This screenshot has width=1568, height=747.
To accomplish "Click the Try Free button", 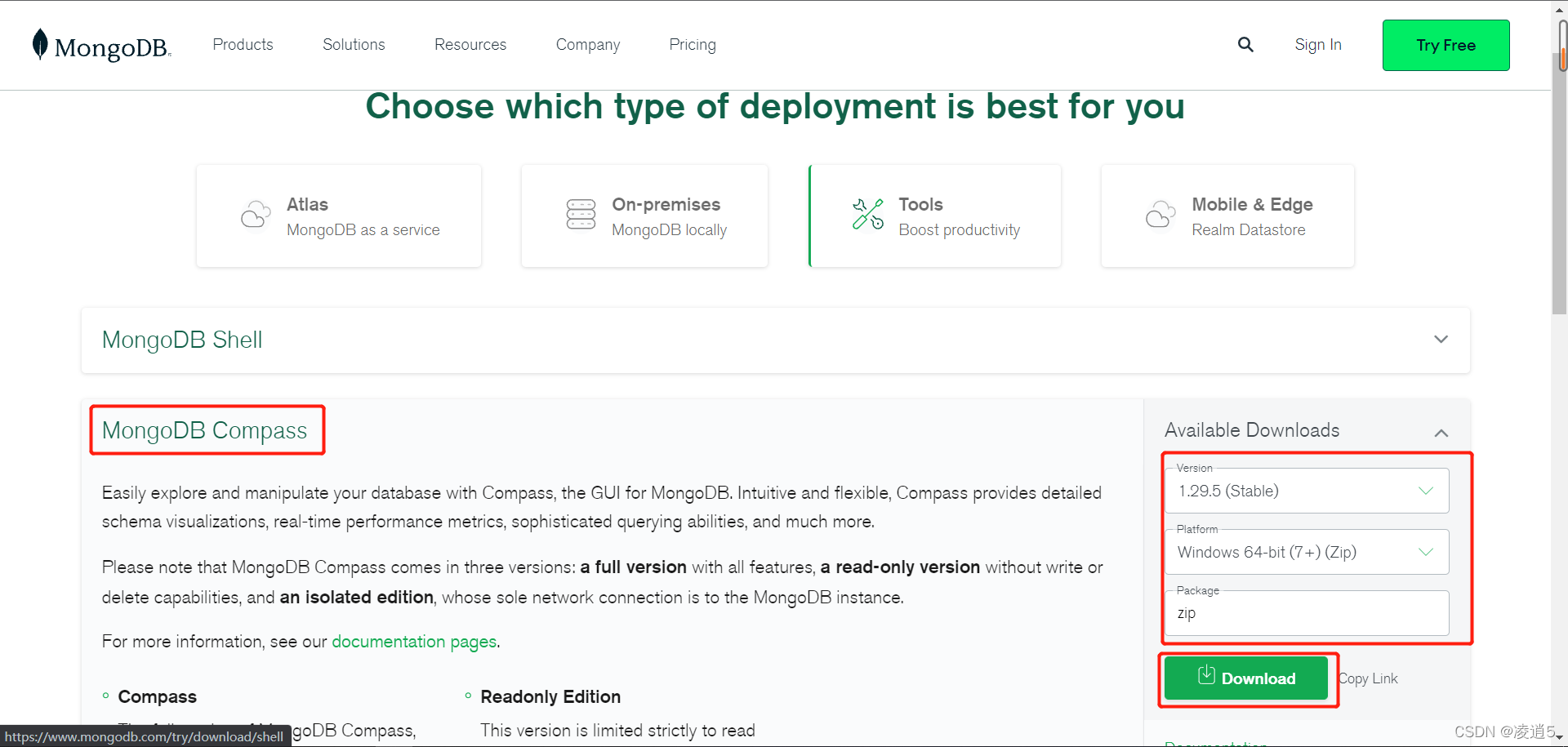I will tap(1445, 45).
